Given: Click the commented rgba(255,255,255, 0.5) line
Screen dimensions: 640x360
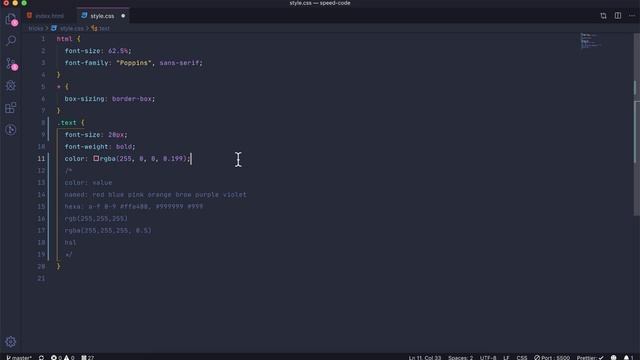Looking at the screenshot, I should coord(108,231).
